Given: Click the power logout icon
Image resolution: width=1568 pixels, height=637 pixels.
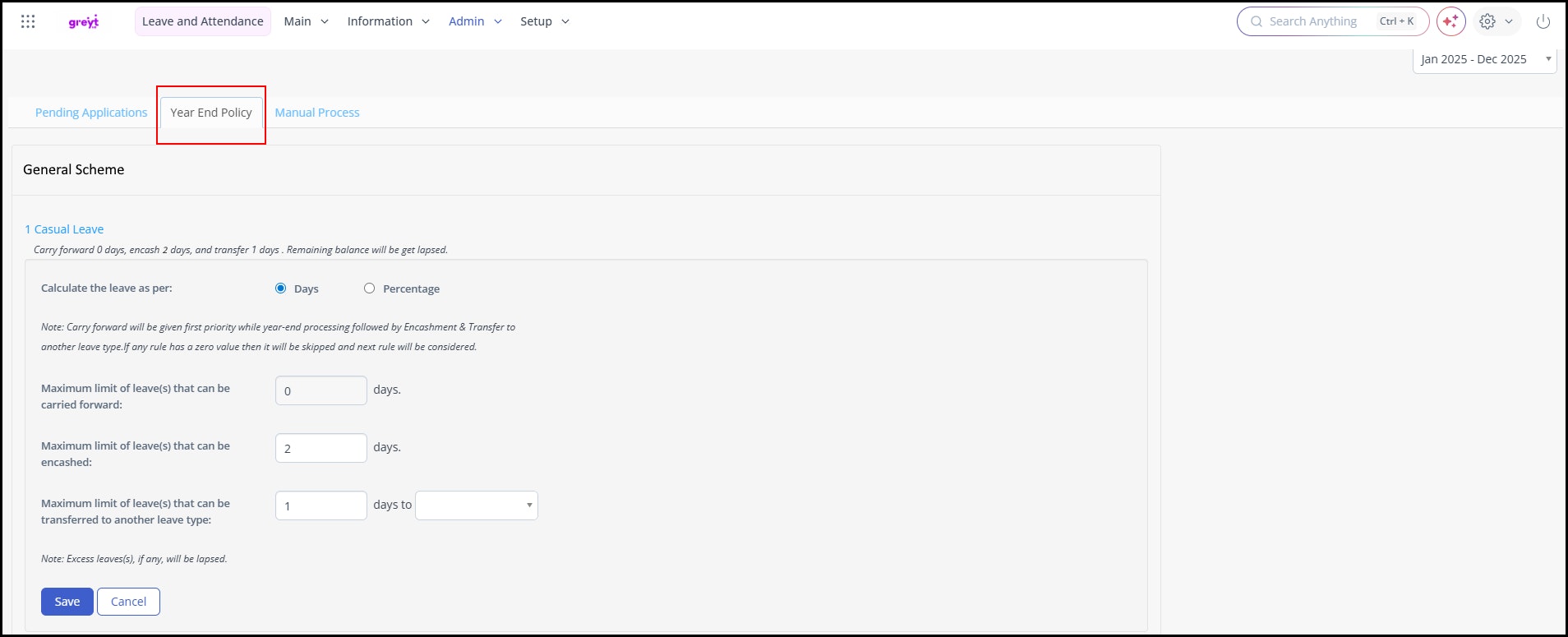Looking at the screenshot, I should pyautogui.click(x=1543, y=21).
